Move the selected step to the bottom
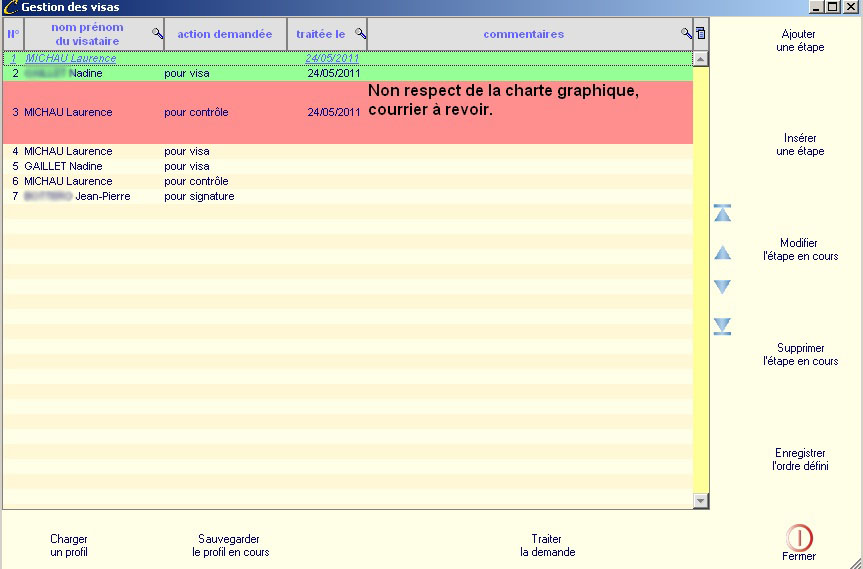Viewport: 863px width, 569px height. pyautogui.click(x=722, y=326)
